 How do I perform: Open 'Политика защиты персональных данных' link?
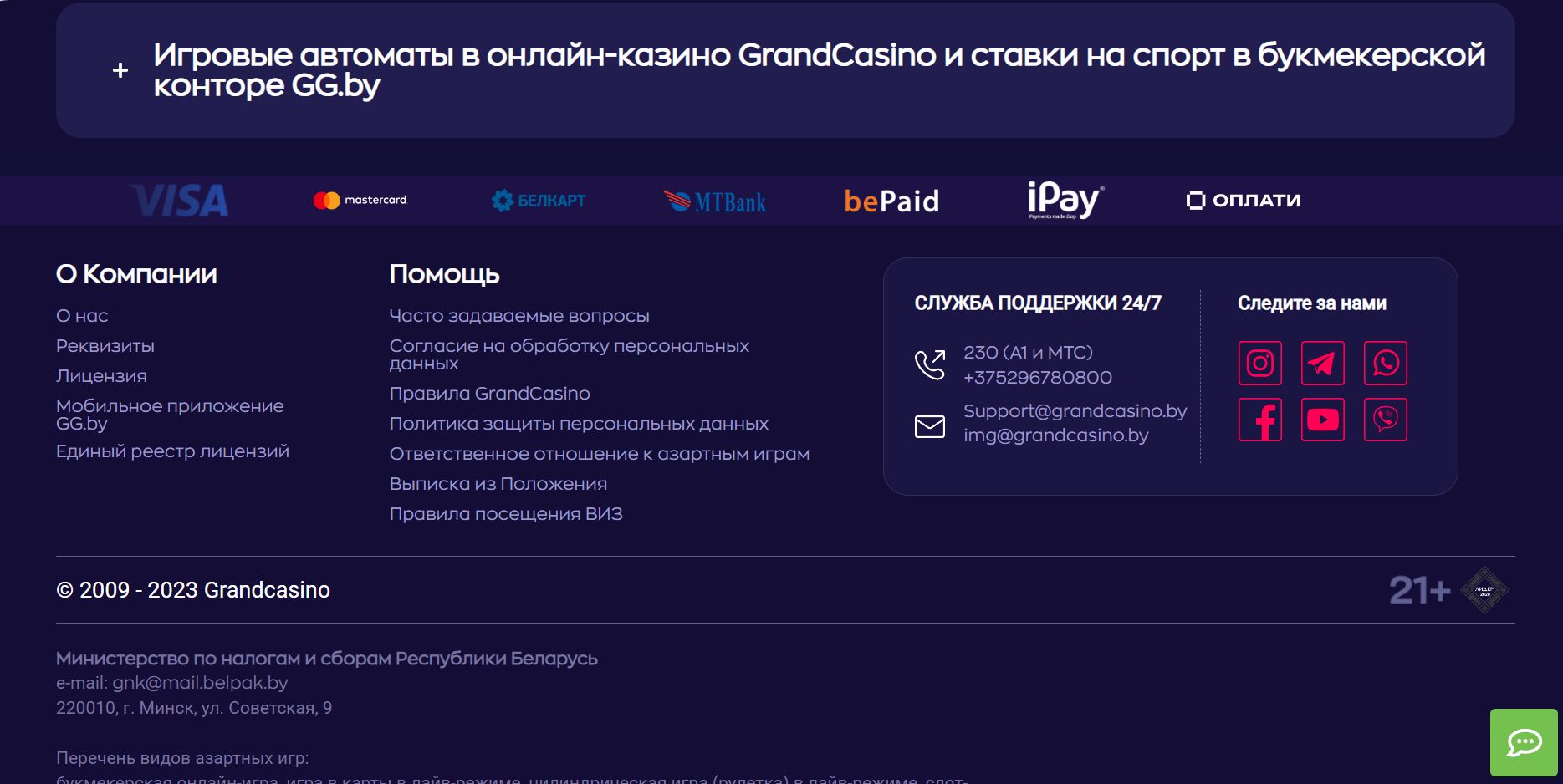click(579, 424)
